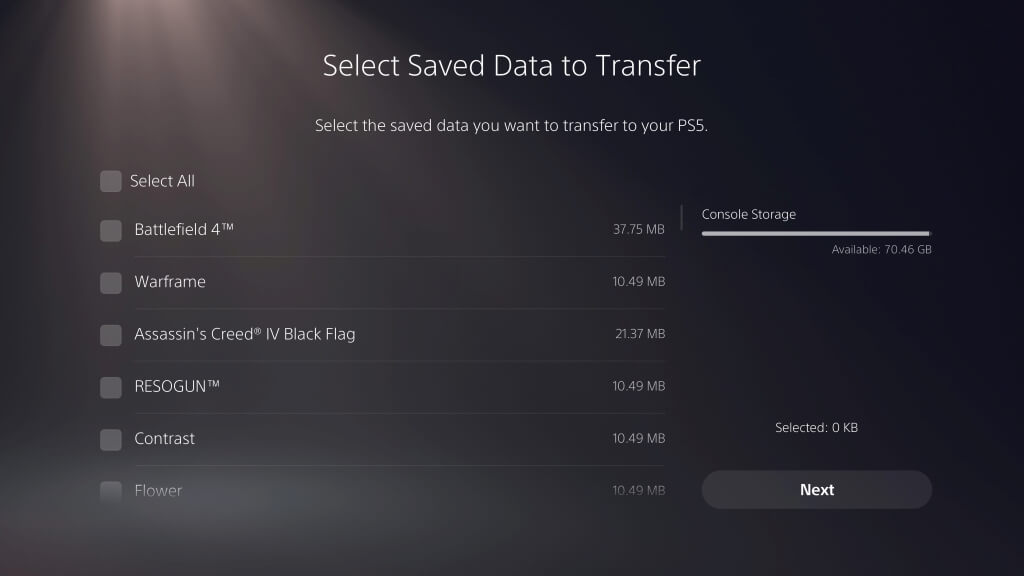Click the 37.75 MB size value
The image size is (1024, 576).
pos(638,230)
